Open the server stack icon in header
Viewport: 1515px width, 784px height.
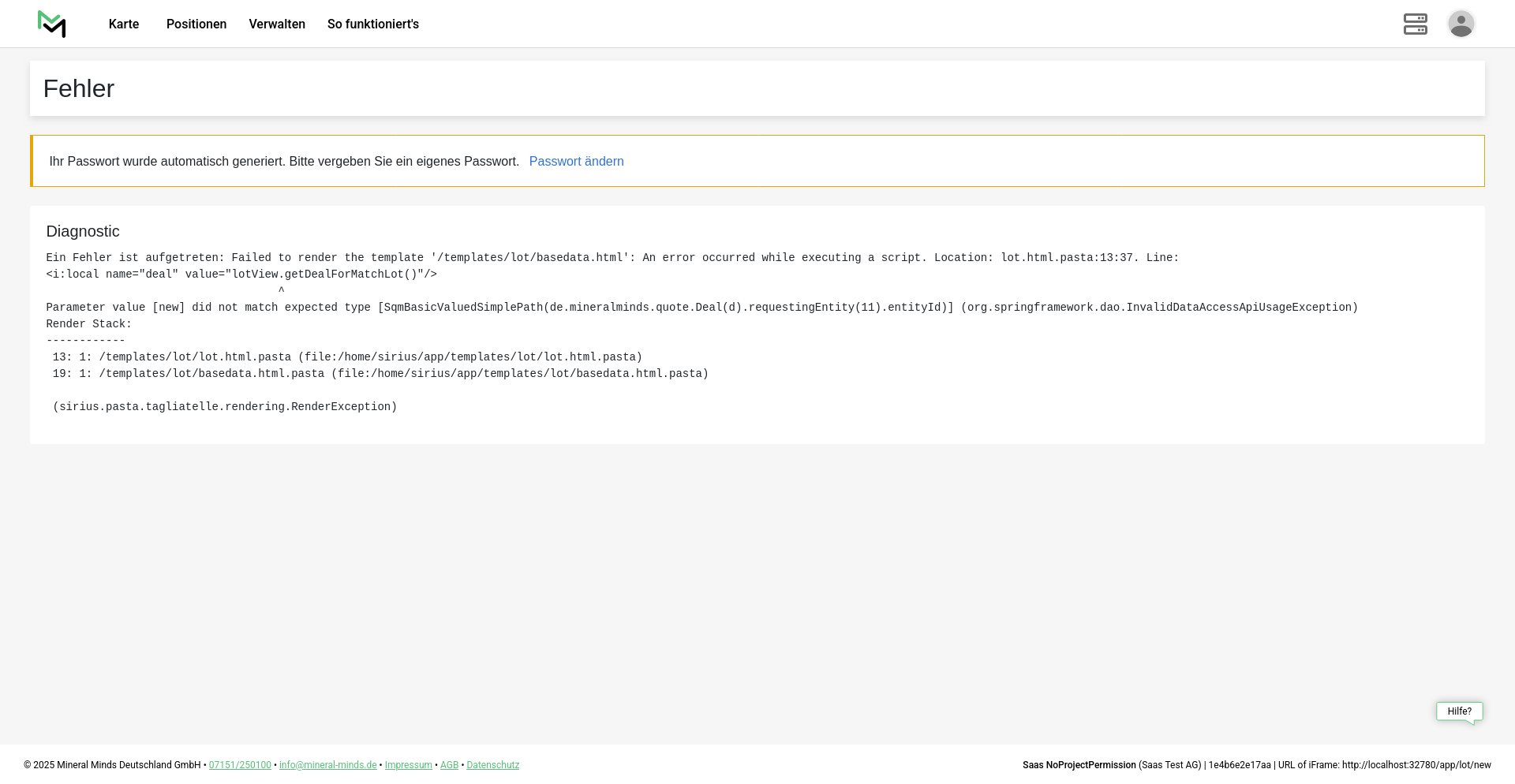point(1415,24)
